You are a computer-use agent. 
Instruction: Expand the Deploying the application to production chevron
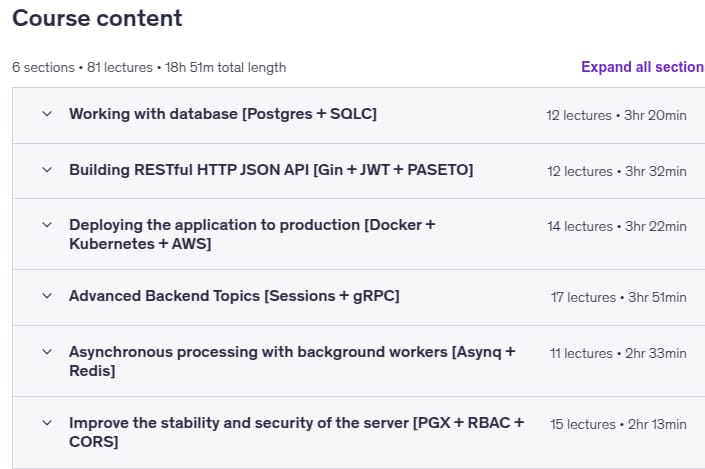click(x=47, y=225)
